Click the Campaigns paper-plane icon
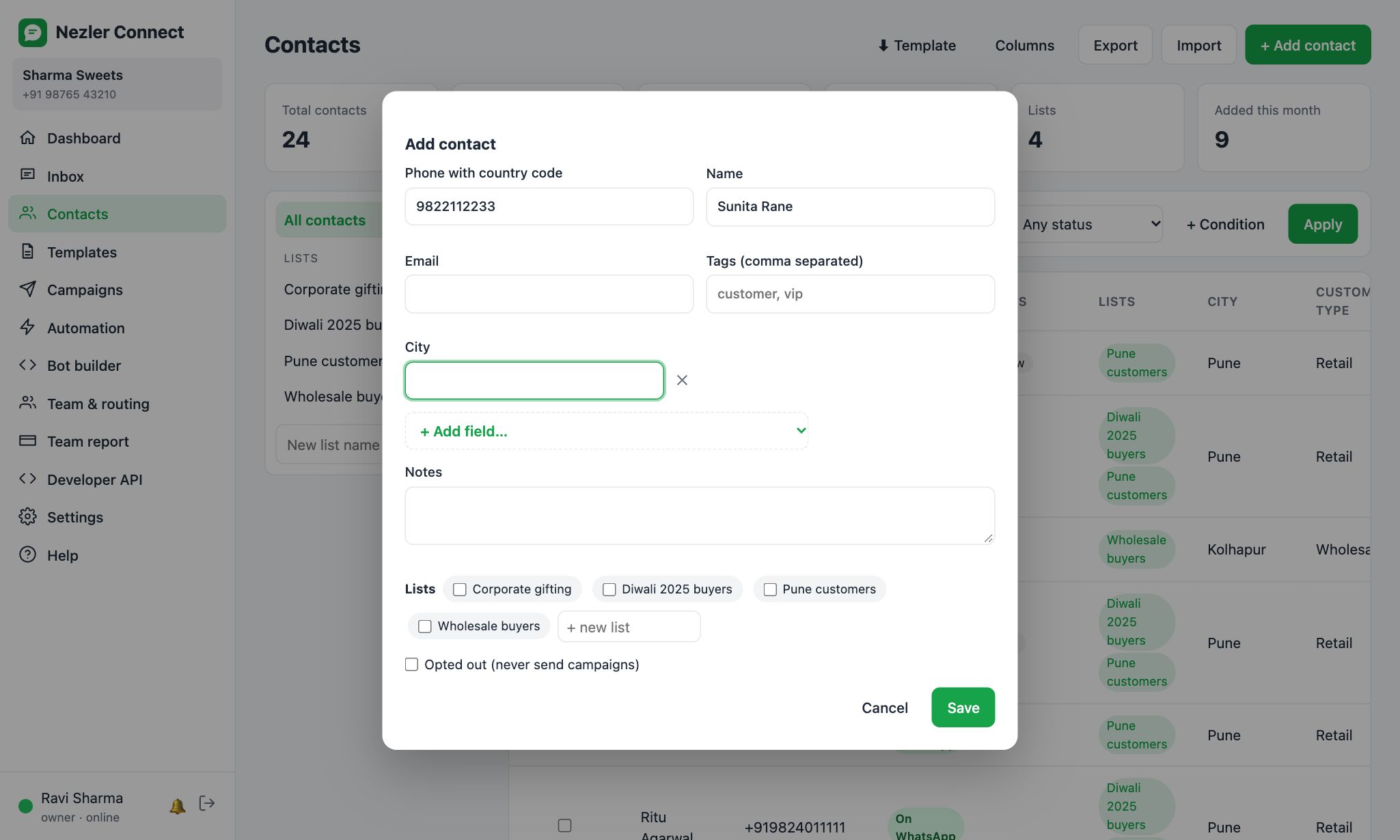1400x840 pixels. [x=27, y=290]
